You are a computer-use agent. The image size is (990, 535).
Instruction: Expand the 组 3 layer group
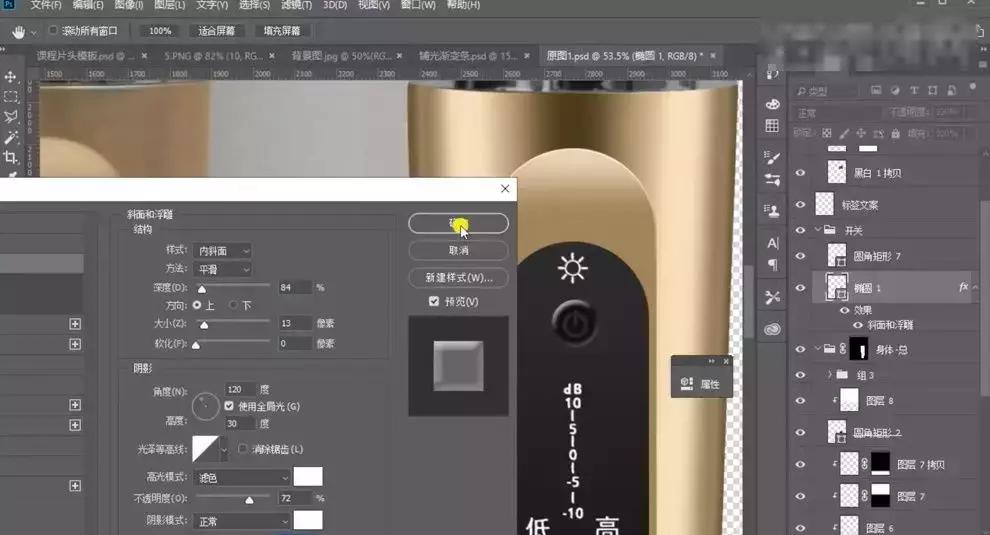(830, 375)
